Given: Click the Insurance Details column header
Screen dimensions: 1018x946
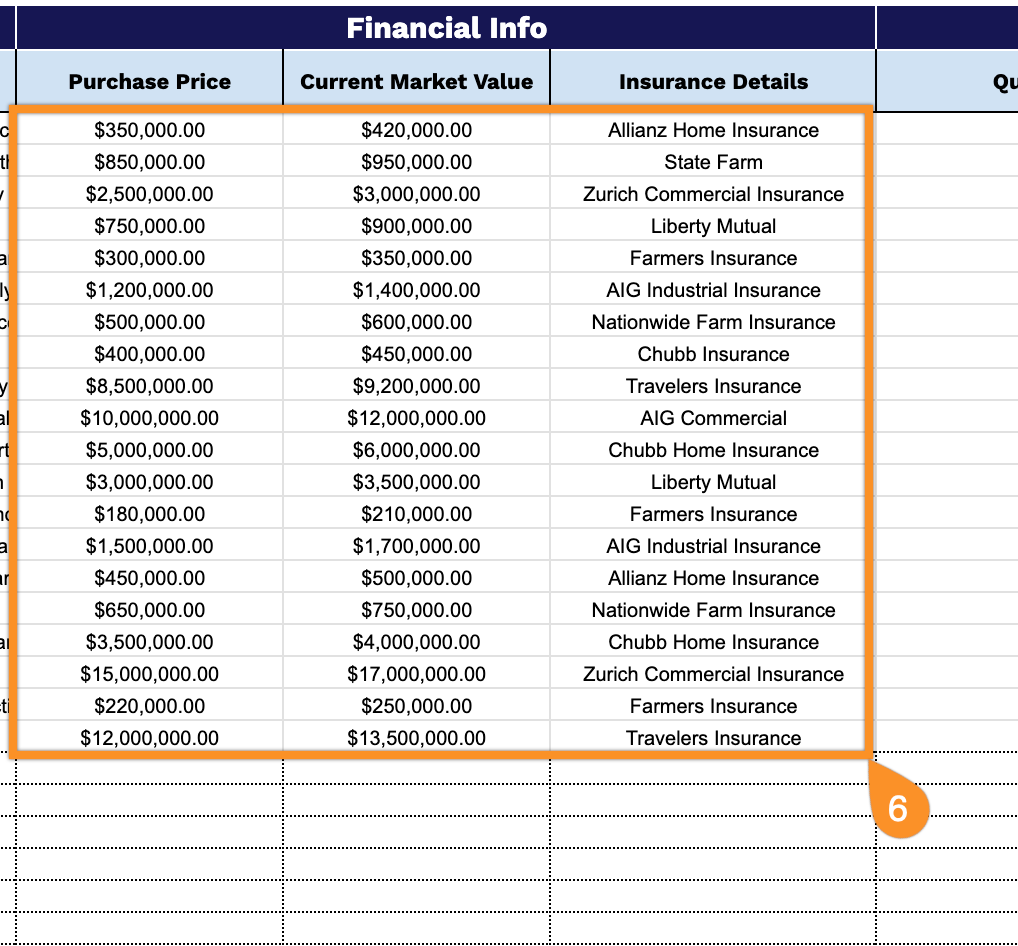Looking at the screenshot, I should (713, 82).
